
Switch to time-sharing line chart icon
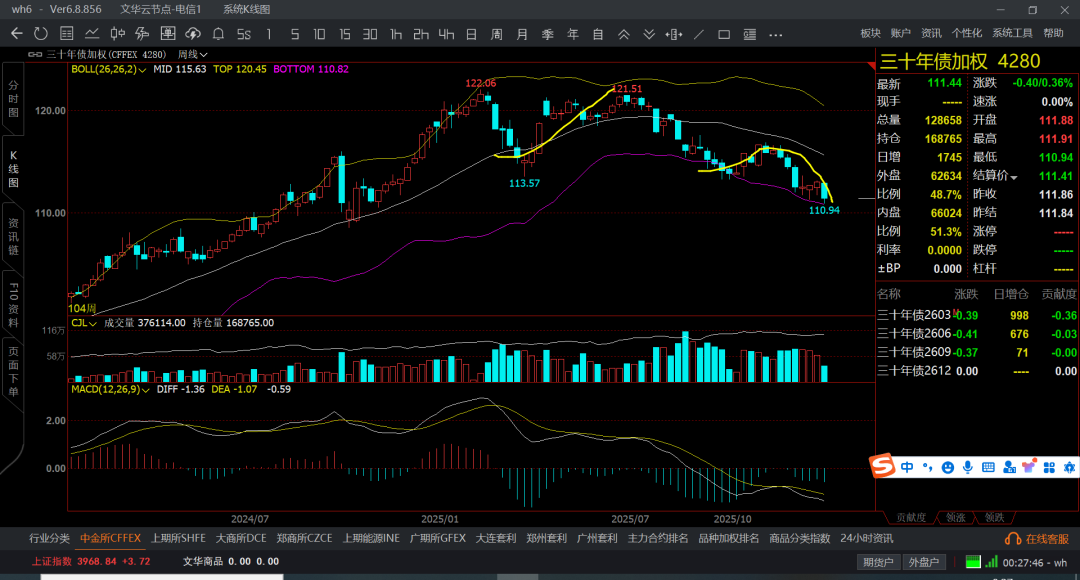coord(92,33)
